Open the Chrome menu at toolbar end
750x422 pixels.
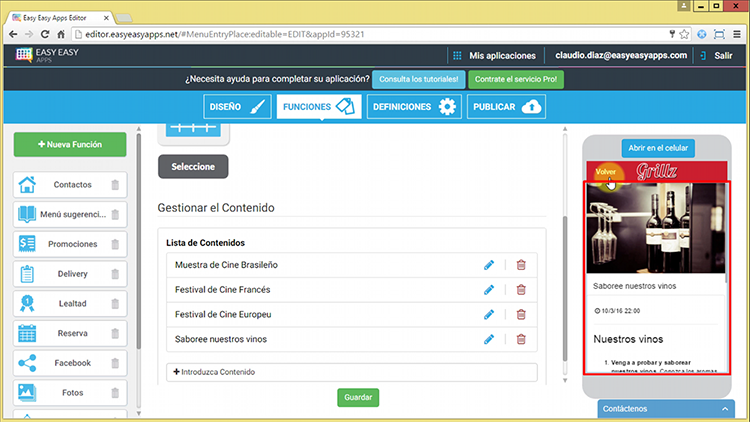[x=737, y=33]
